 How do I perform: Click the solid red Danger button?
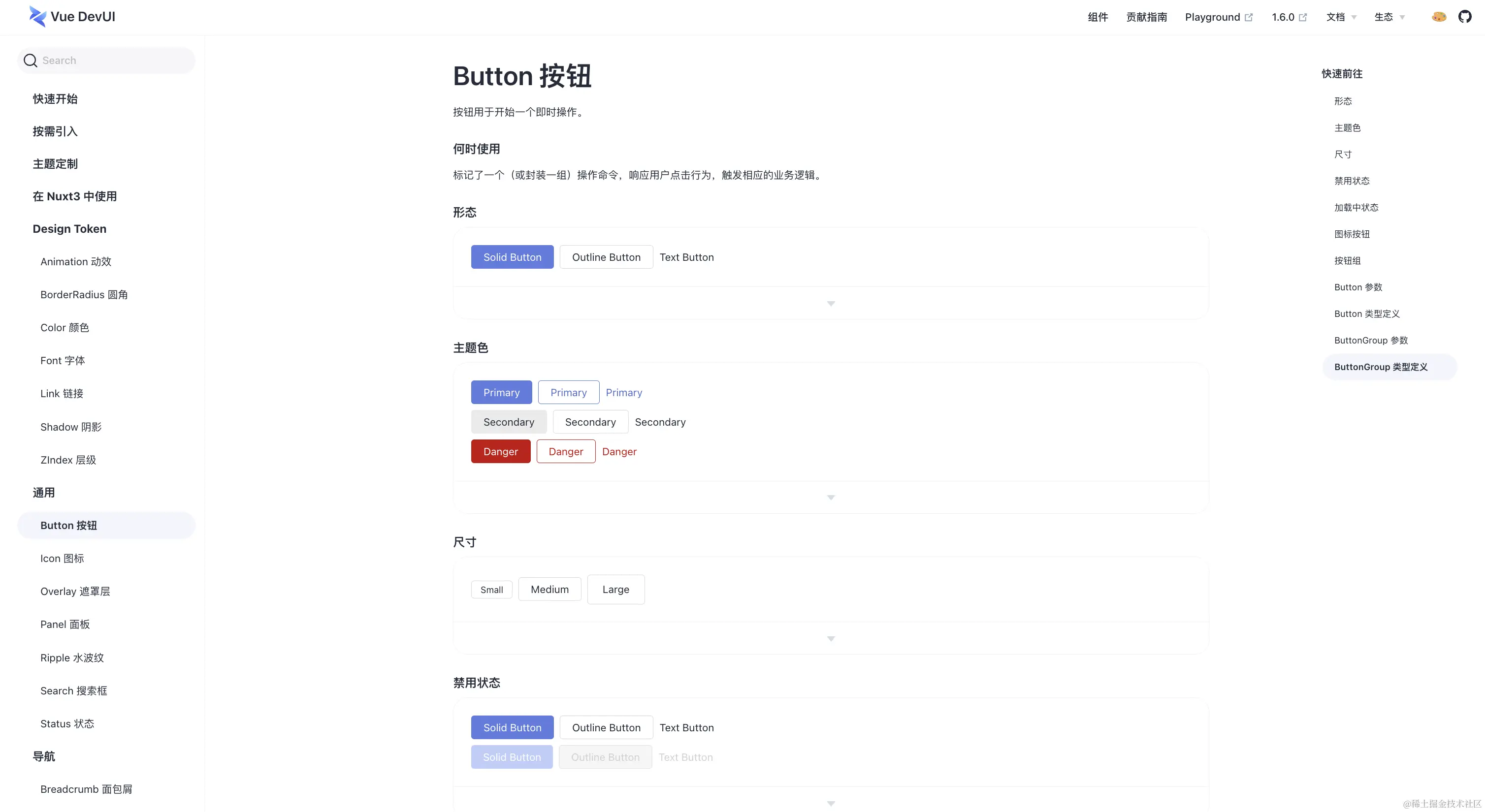point(500,451)
